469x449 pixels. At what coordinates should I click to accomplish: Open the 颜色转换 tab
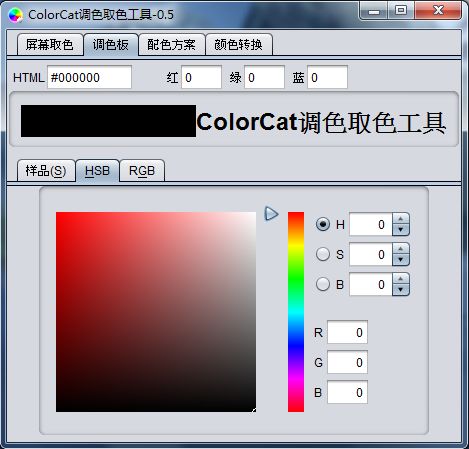[x=239, y=44]
